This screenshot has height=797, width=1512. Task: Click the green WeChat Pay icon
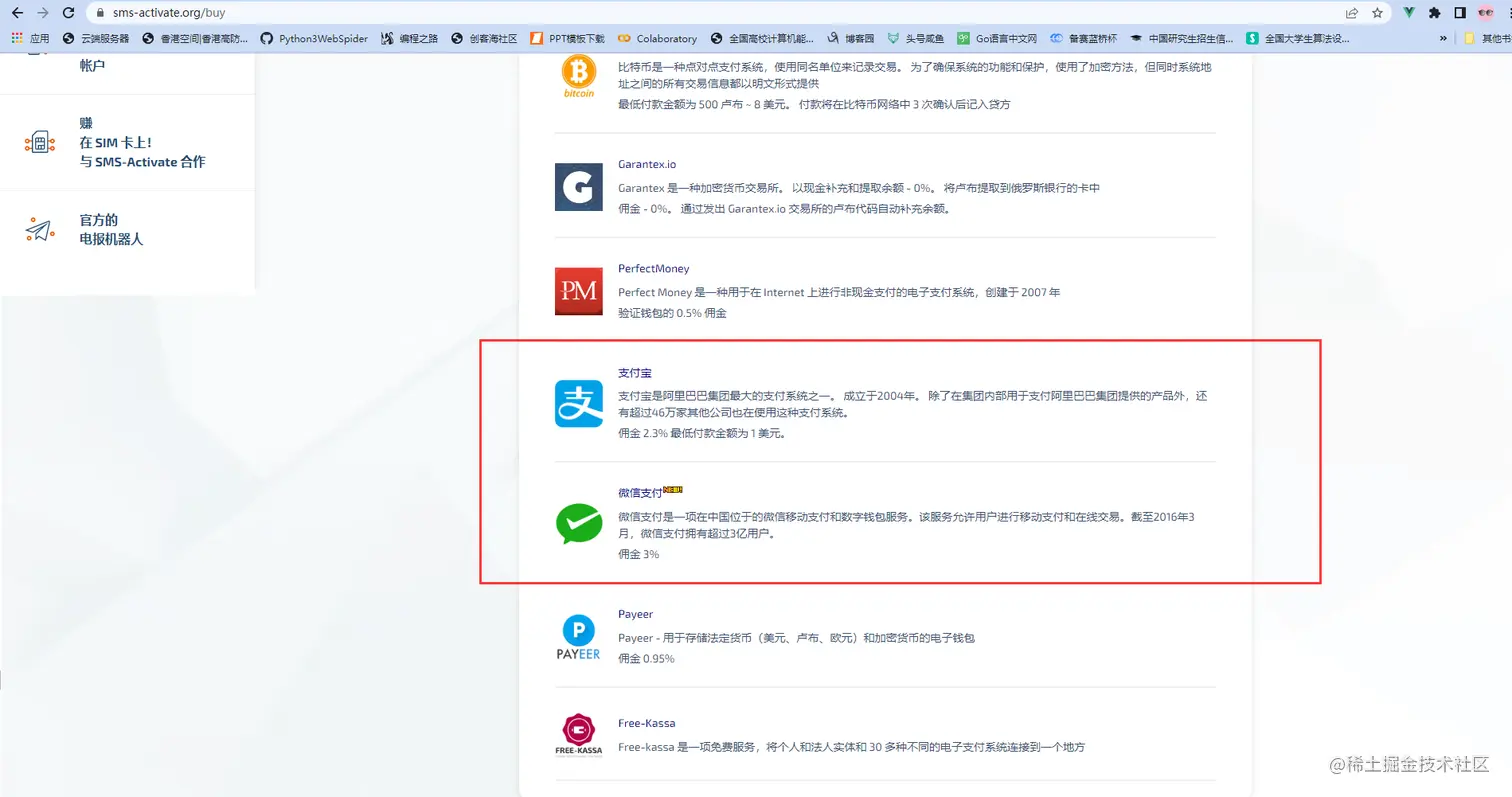tap(578, 524)
